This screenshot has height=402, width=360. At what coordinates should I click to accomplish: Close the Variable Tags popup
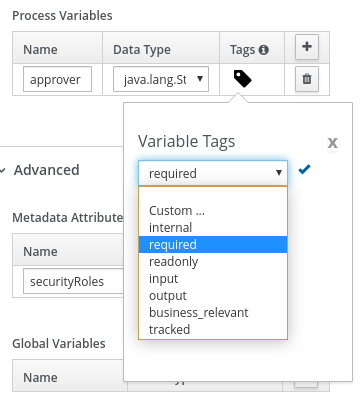pyautogui.click(x=332, y=143)
